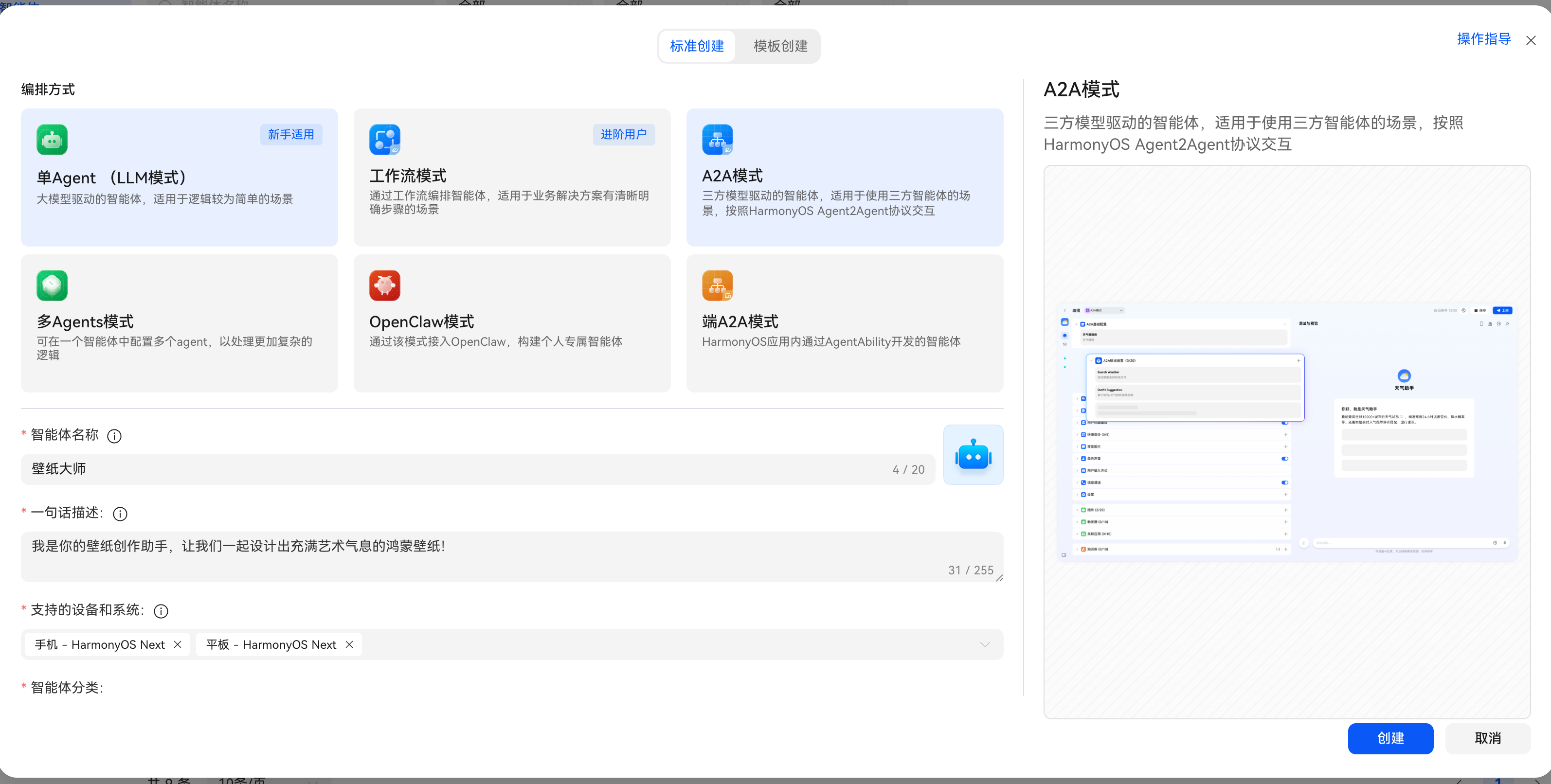This screenshot has height=784, width=1551.
Task: Click 端A2A description about AgentAbility
Action: [x=831, y=342]
